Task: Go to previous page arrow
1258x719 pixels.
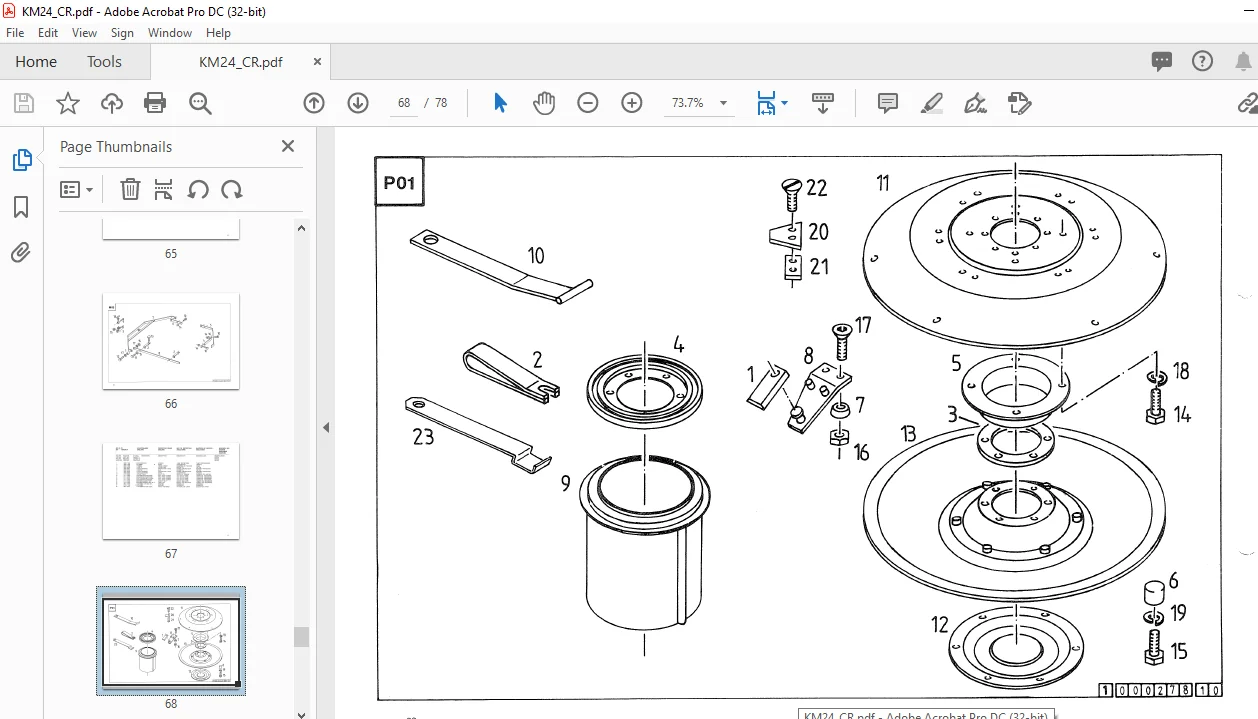Action: (314, 103)
